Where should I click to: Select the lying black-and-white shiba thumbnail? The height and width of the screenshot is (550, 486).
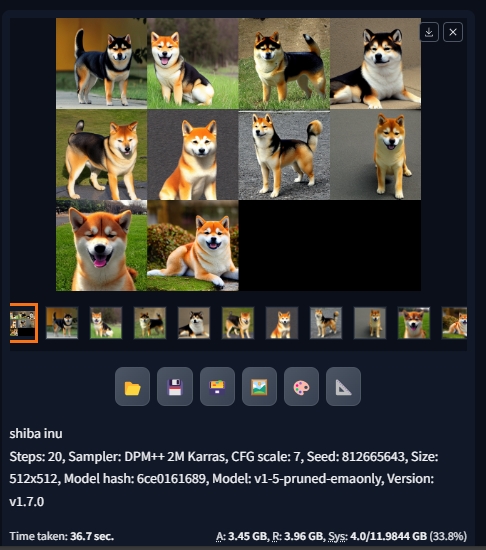click(194, 323)
